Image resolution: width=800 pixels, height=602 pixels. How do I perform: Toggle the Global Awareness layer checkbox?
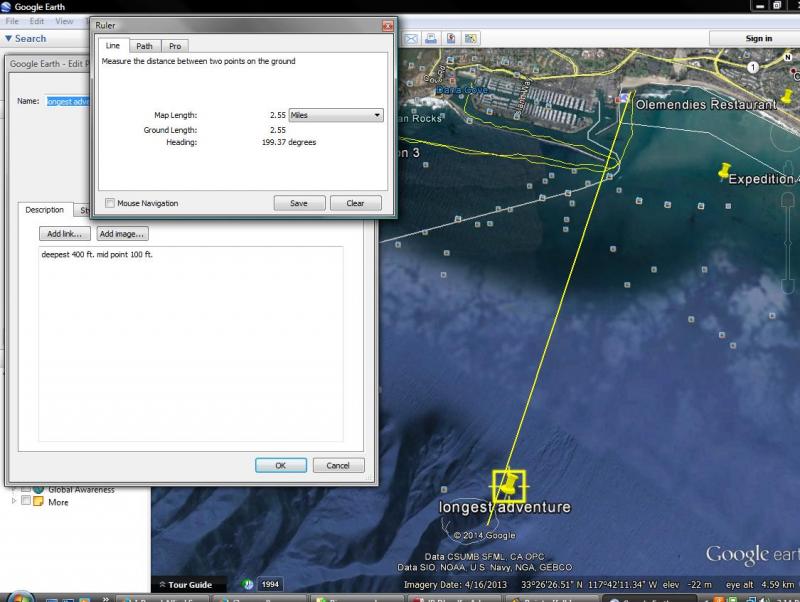26,489
